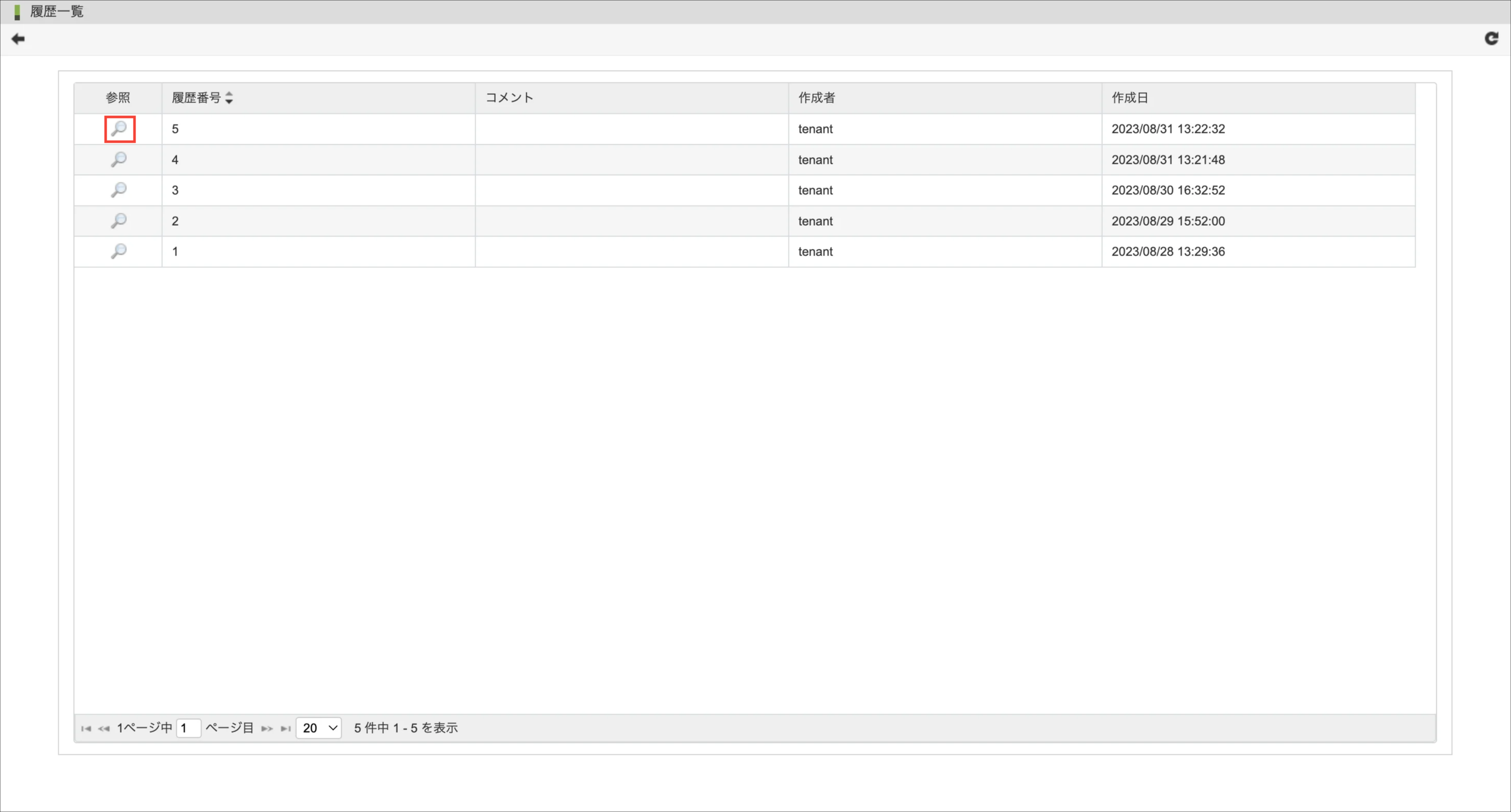
Task: Click the 作成日 column header
Action: click(1129, 98)
